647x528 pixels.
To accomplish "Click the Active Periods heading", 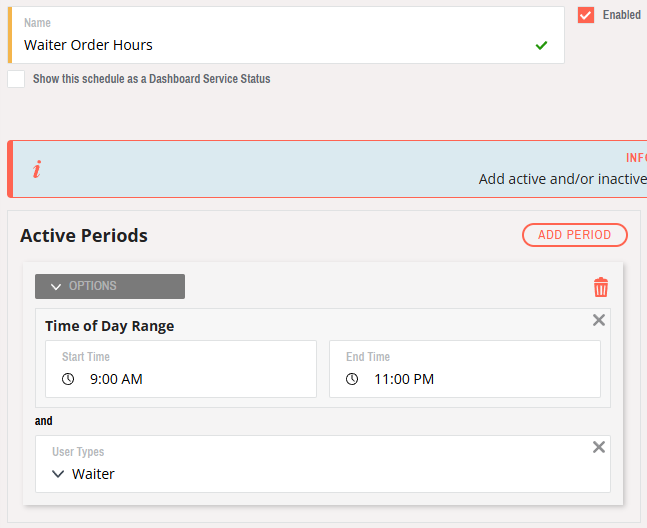I will click(x=84, y=236).
